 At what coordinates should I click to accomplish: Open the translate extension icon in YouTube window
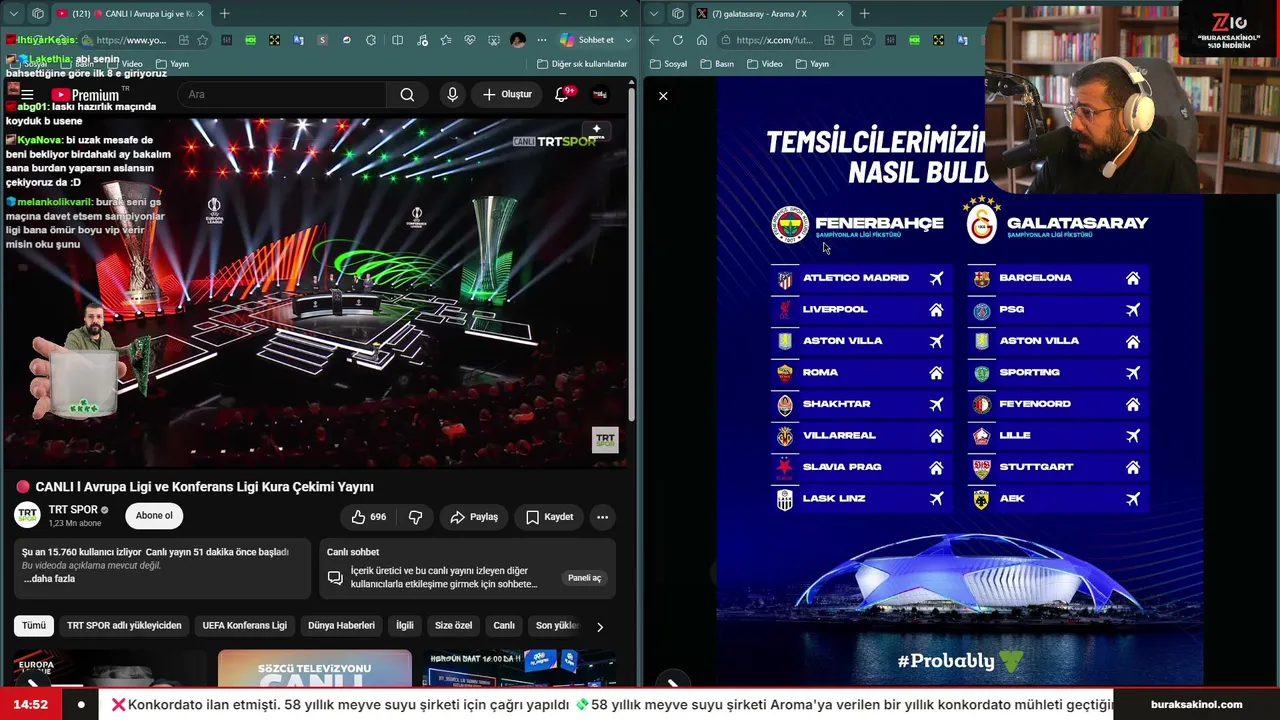299,40
